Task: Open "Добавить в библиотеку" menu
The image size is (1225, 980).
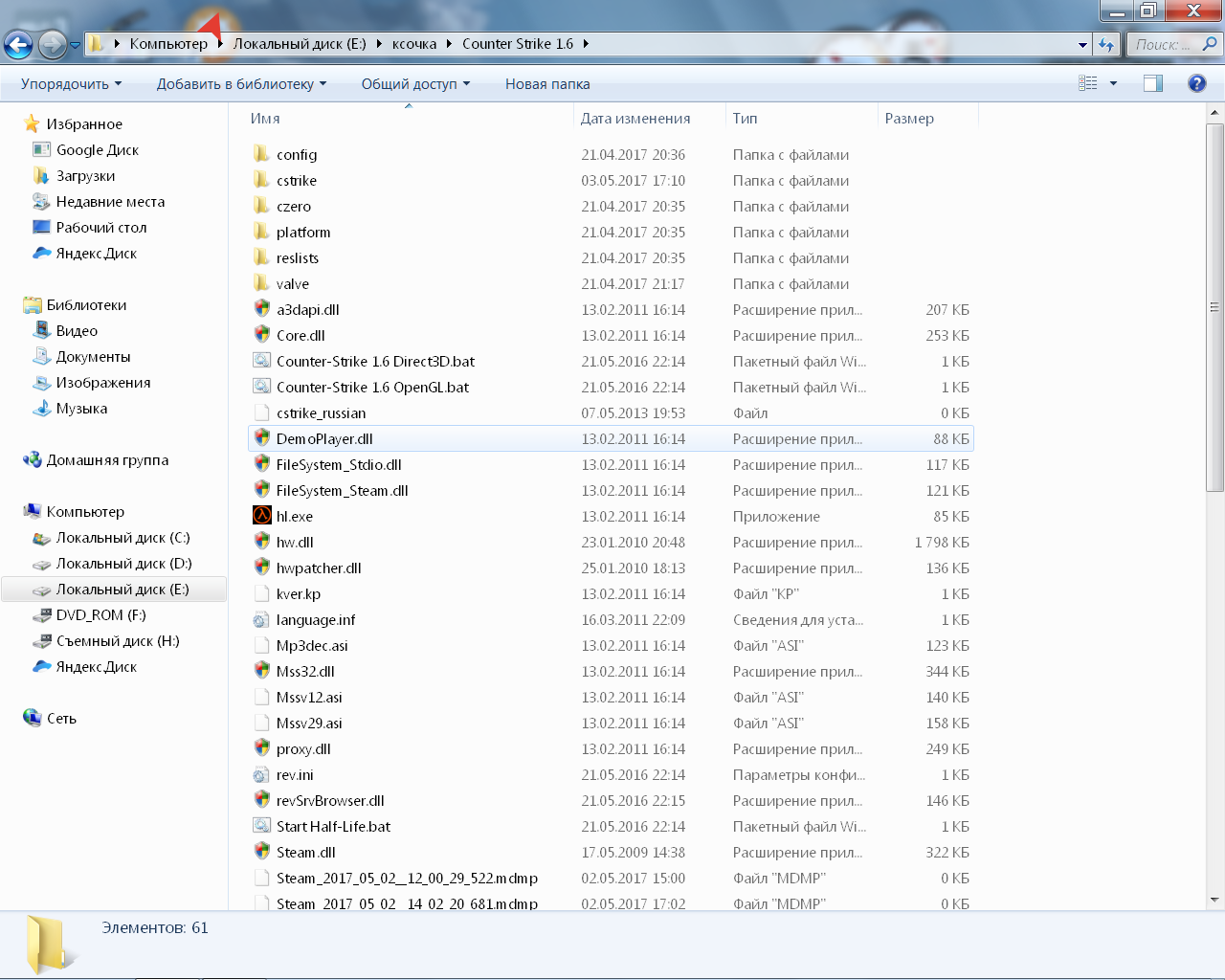Action: [241, 84]
